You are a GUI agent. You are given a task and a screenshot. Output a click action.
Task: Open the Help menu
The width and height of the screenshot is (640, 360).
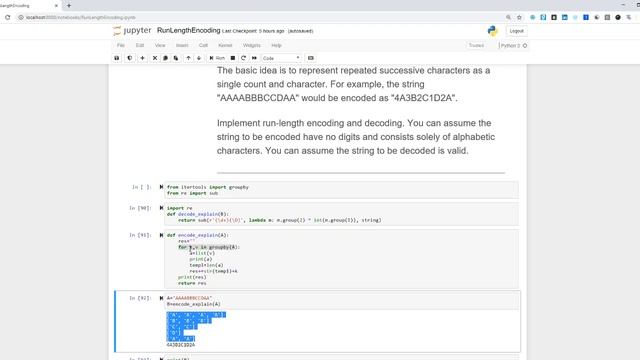(x=276, y=45)
